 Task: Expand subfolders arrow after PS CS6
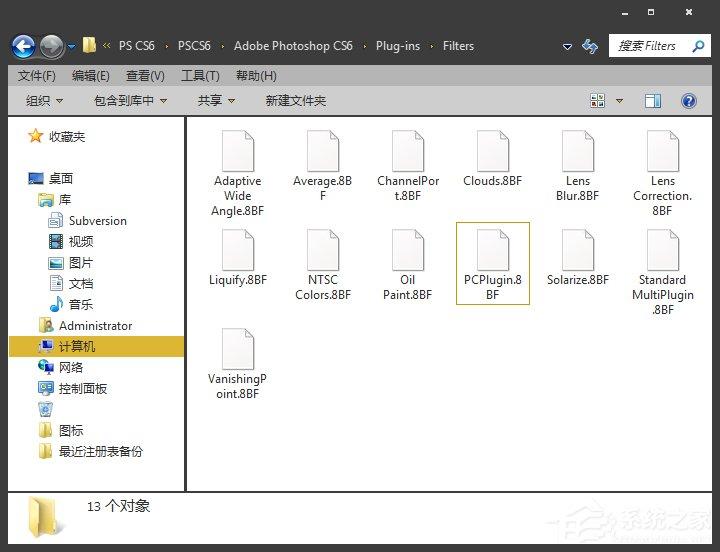[166, 46]
